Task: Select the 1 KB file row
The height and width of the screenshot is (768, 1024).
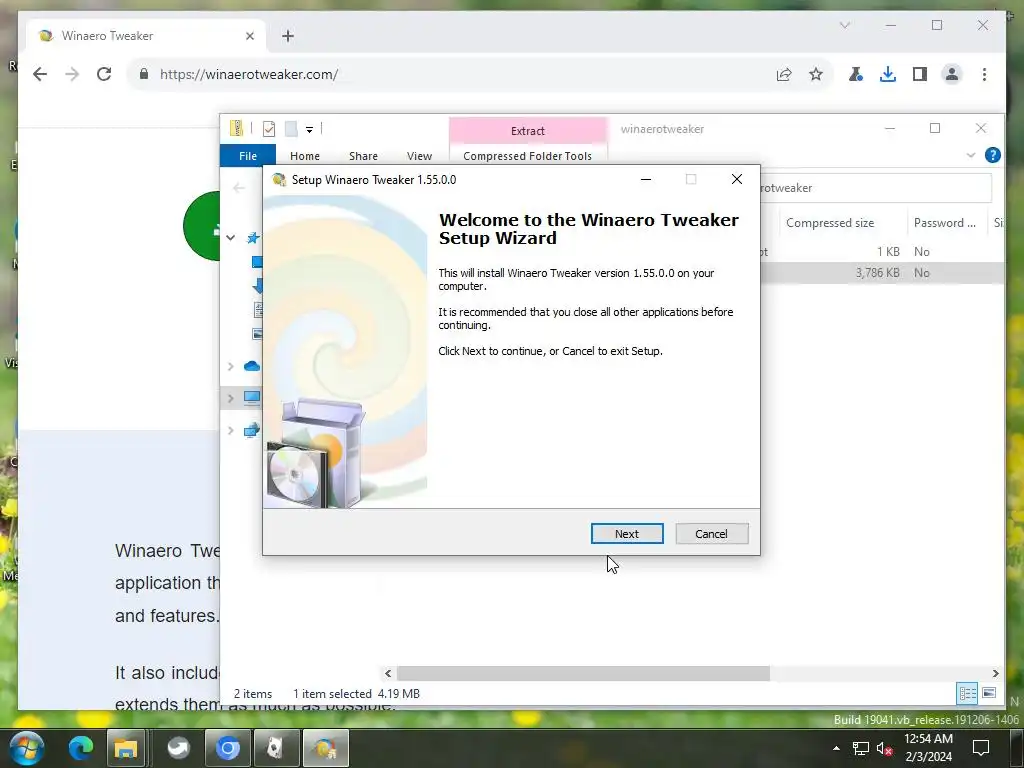Action: pos(882,251)
